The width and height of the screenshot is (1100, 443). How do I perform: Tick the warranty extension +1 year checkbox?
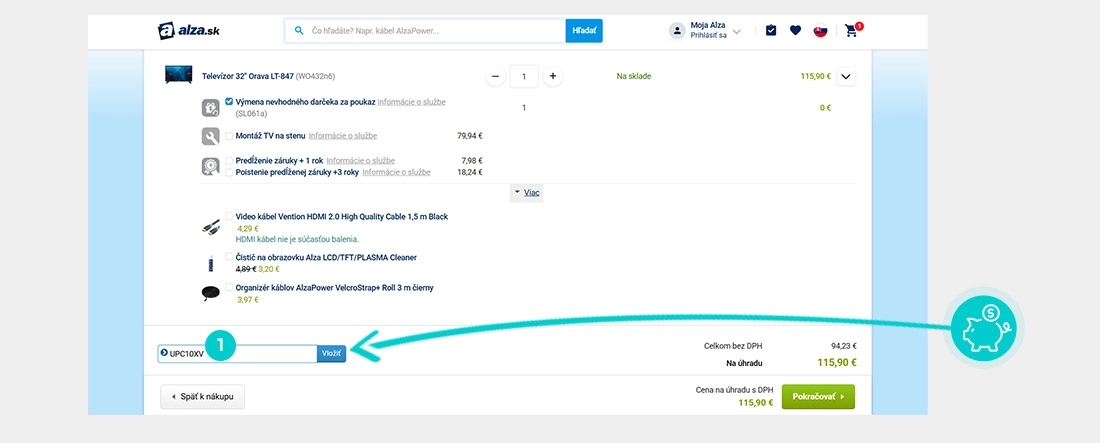[x=230, y=160]
